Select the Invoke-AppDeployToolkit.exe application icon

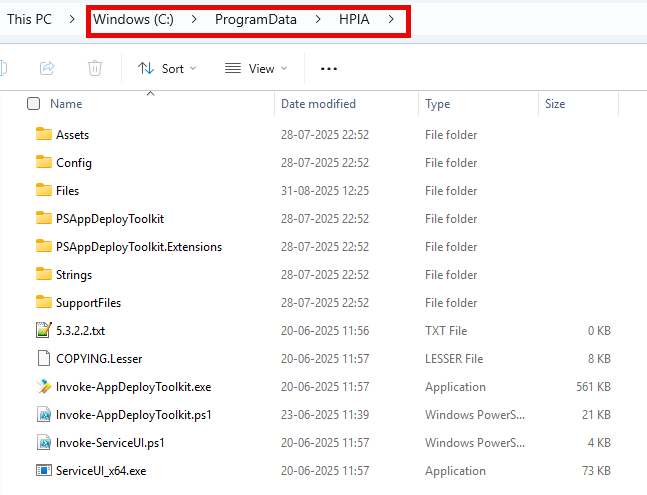click(x=43, y=387)
